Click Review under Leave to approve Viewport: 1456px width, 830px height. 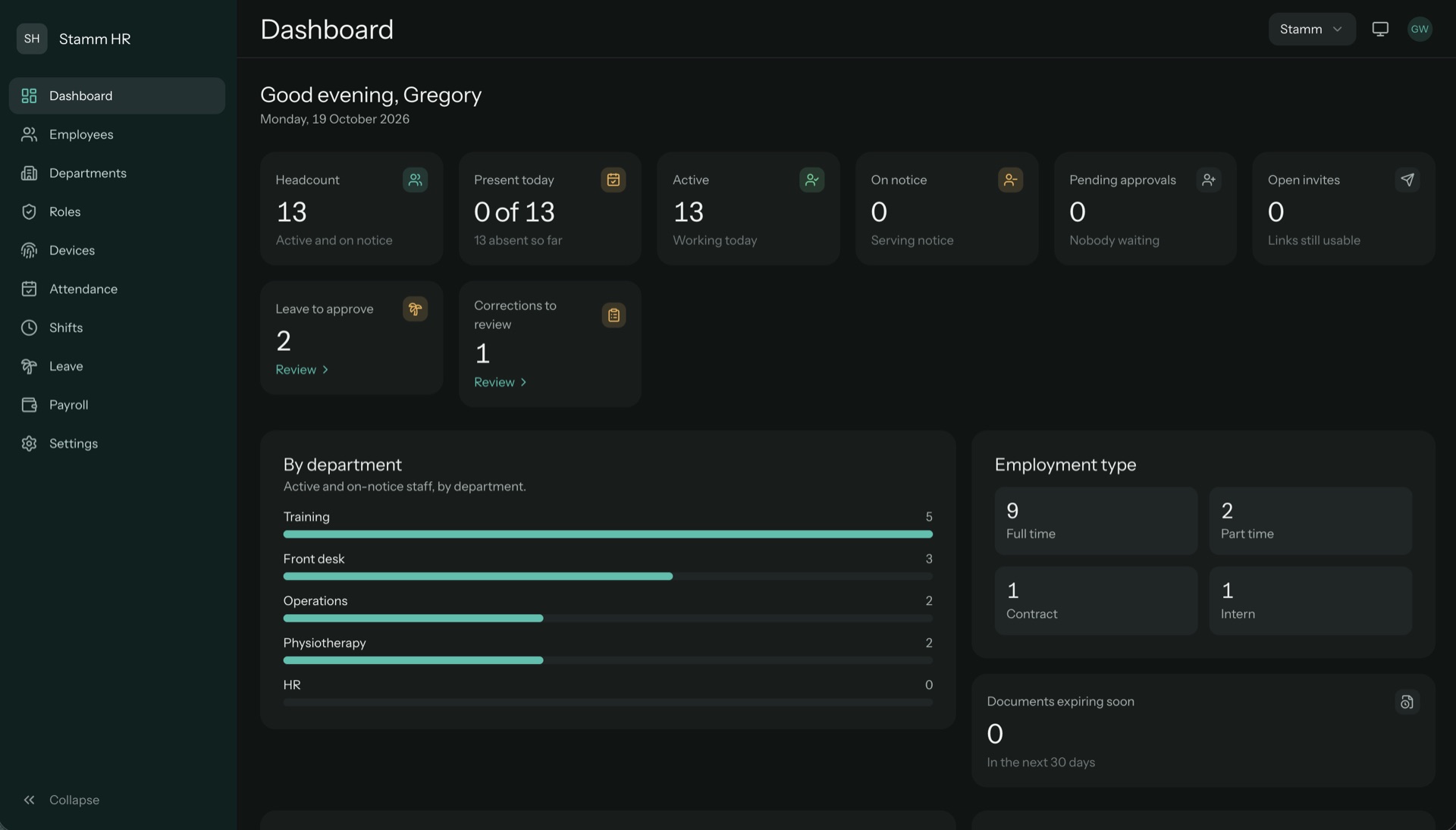302,369
